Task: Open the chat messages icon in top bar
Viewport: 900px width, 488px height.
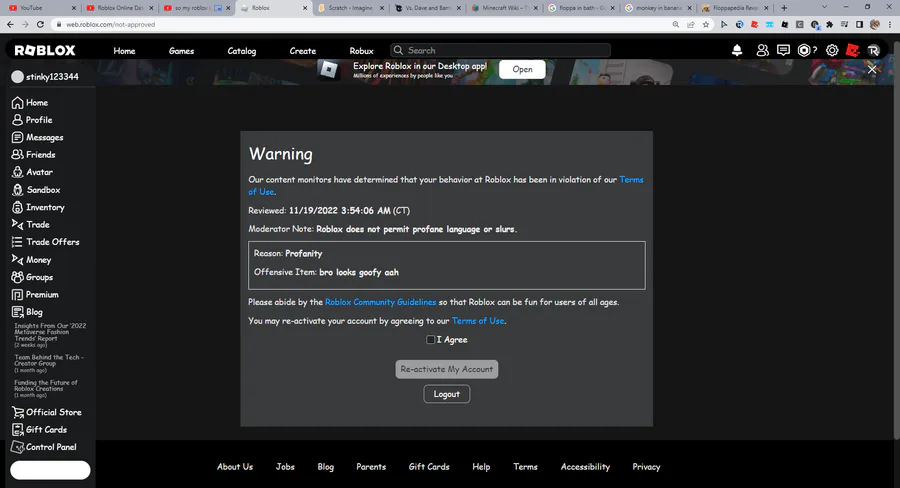Action: (x=783, y=51)
